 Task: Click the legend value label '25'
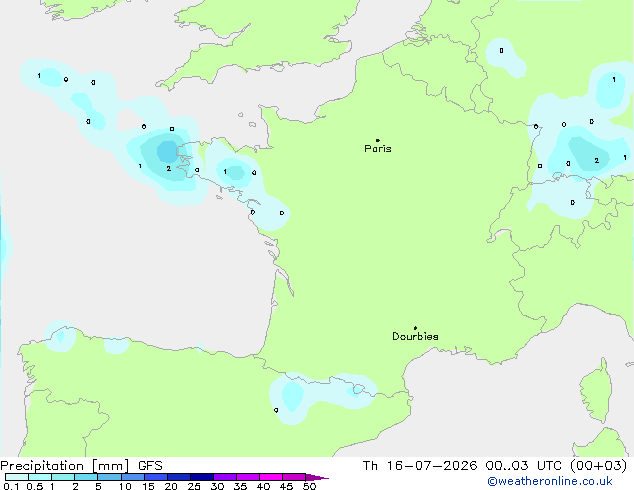pyautogui.click(x=194, y=486)
